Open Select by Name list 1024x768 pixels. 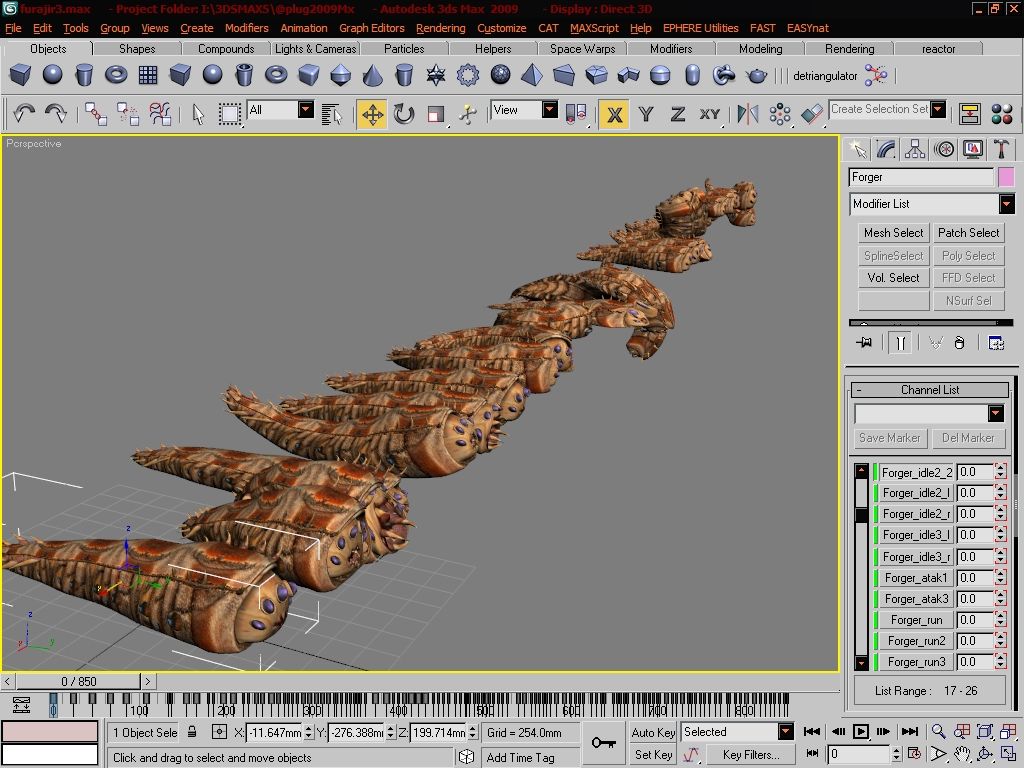pyautogui.click(x=332, y=114)
